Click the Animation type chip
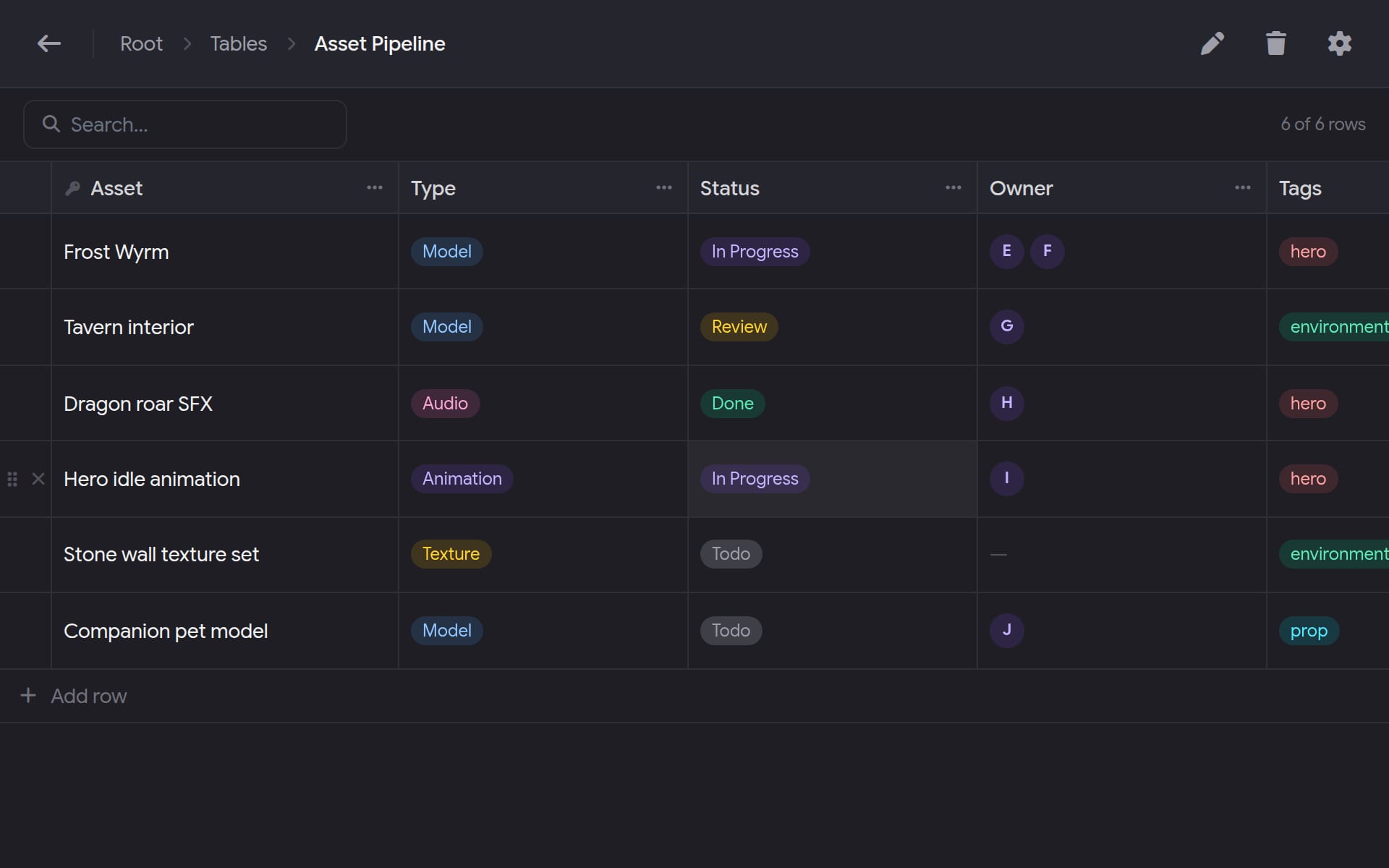 pyautogui.click(x=462, y=479)
